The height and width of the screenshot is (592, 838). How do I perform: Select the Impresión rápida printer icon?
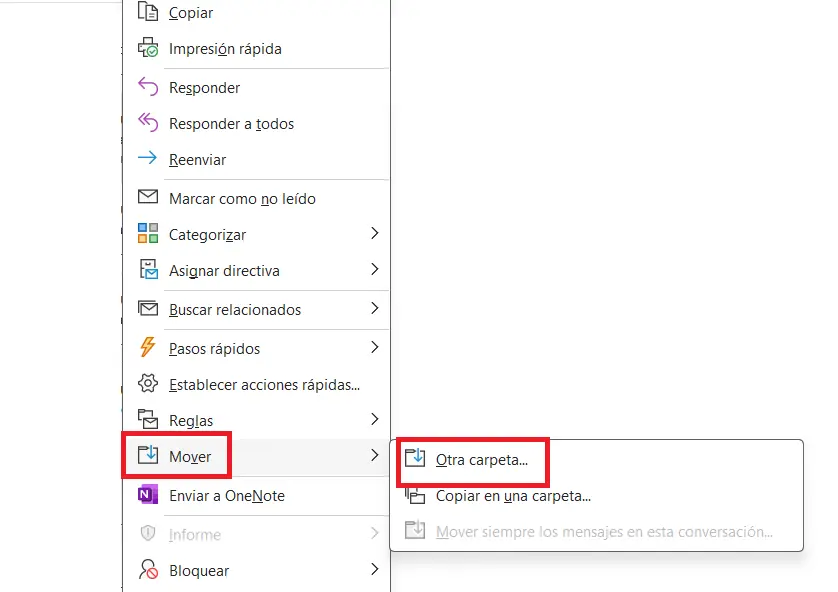click(147, 48)
